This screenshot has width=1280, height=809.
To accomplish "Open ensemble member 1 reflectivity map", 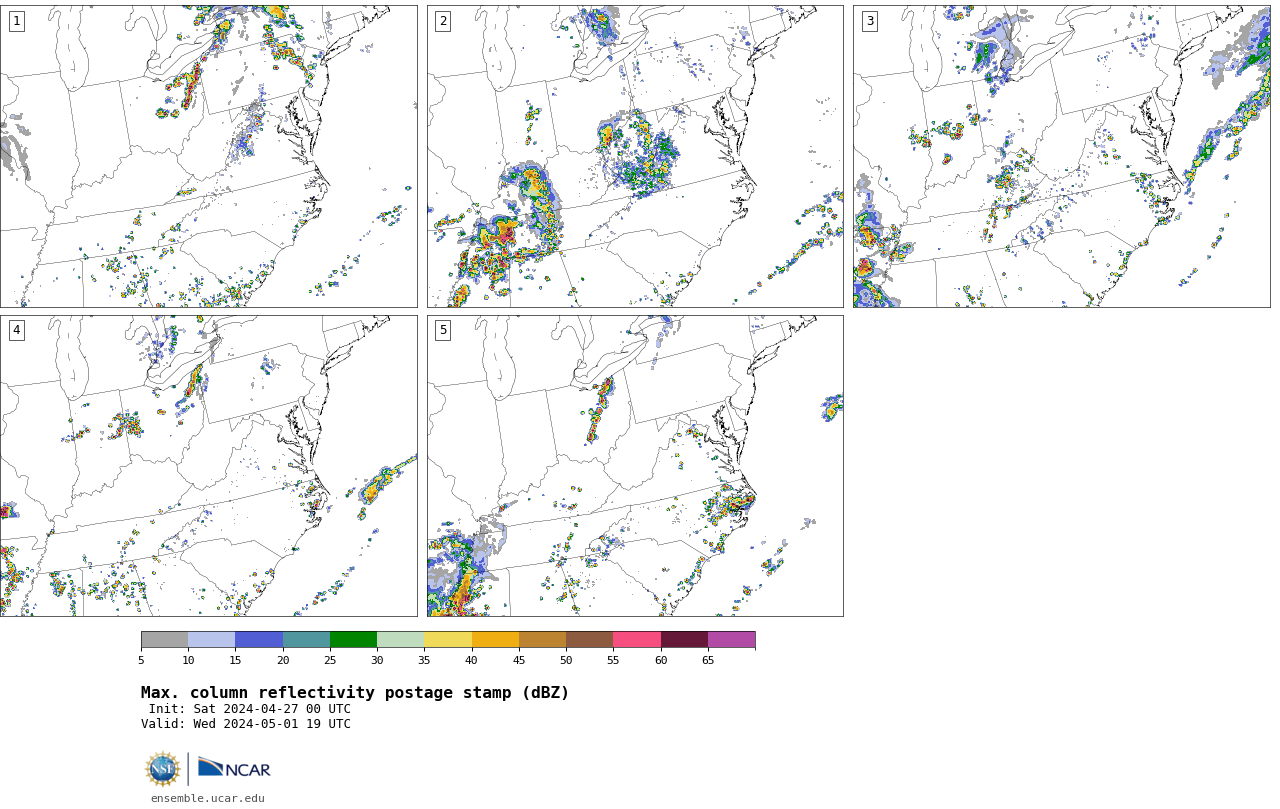I will [208, 156].
